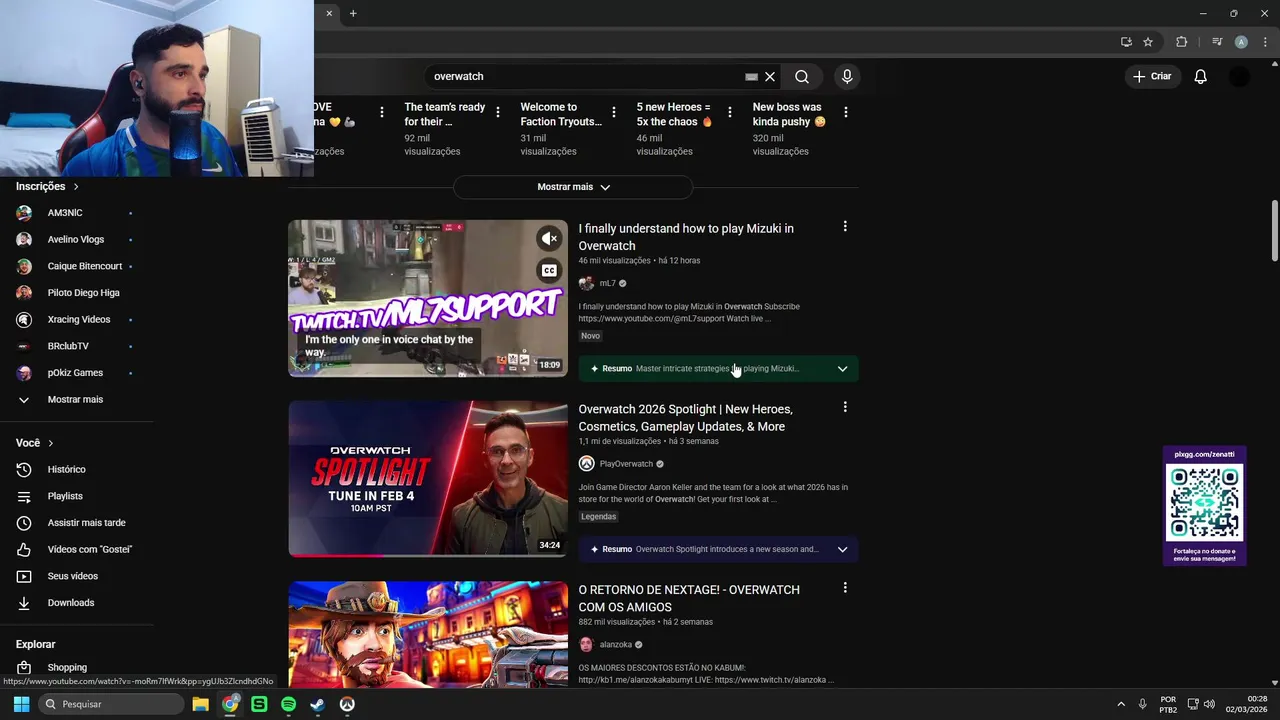This screenshot has width=1280, height=720.
Task: Toggle captions on the Mizuki video preview
Action: (x=549, y=270)
